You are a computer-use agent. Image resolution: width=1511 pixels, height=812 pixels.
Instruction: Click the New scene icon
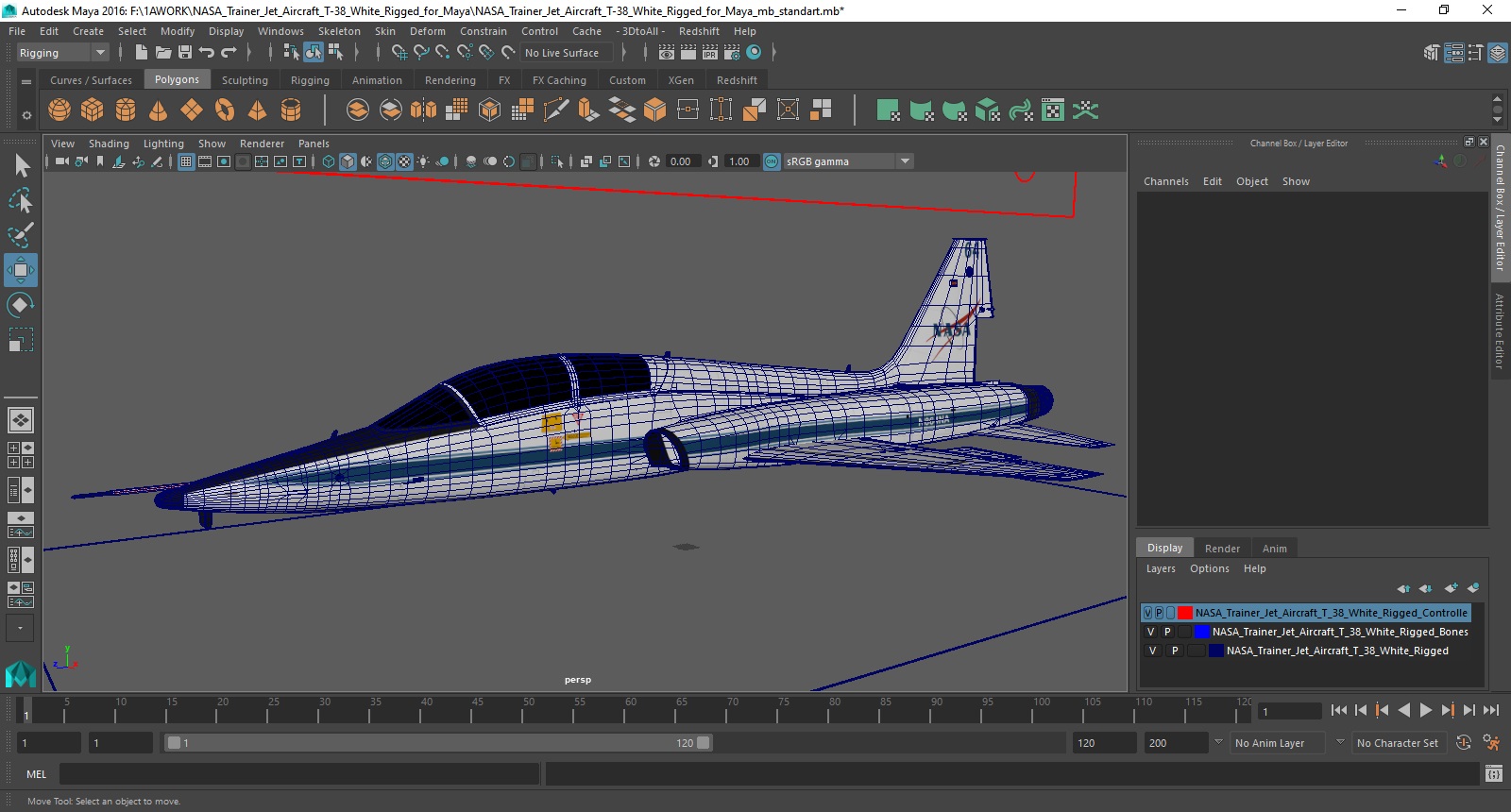tap(141, 53)
